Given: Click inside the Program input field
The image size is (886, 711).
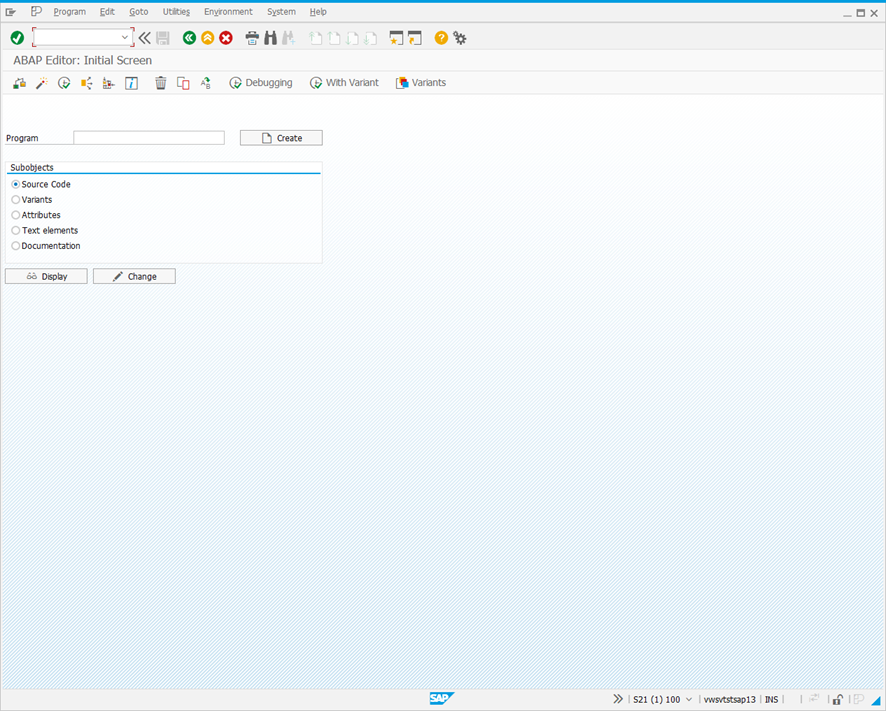Looking at the screenshot, I should click(x=148, y=137).
